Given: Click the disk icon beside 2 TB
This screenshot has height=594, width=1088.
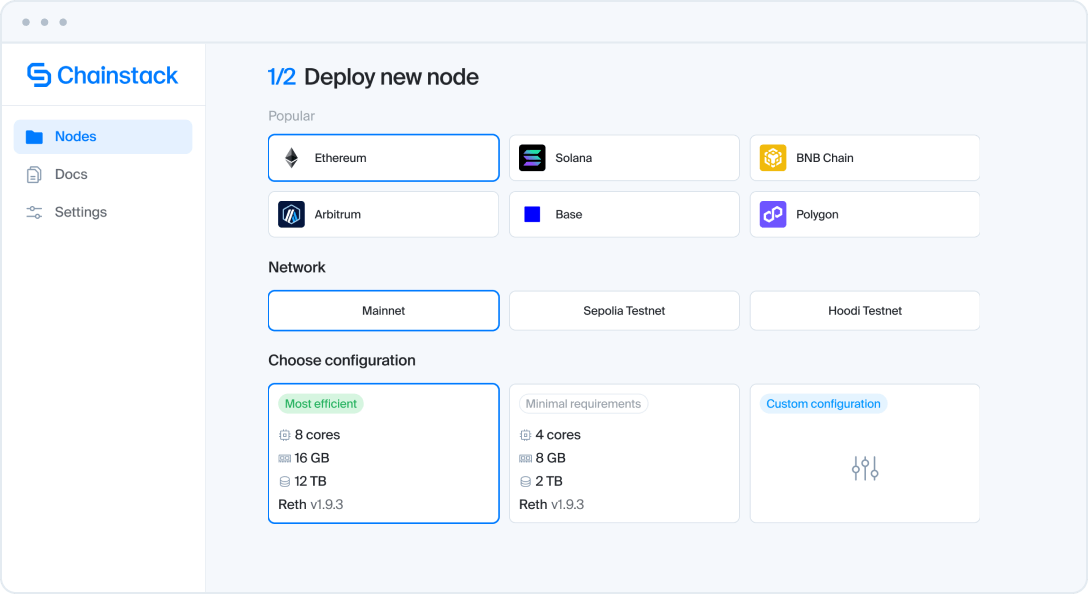Looking at the screenshot, I should (x=525, y=482).
